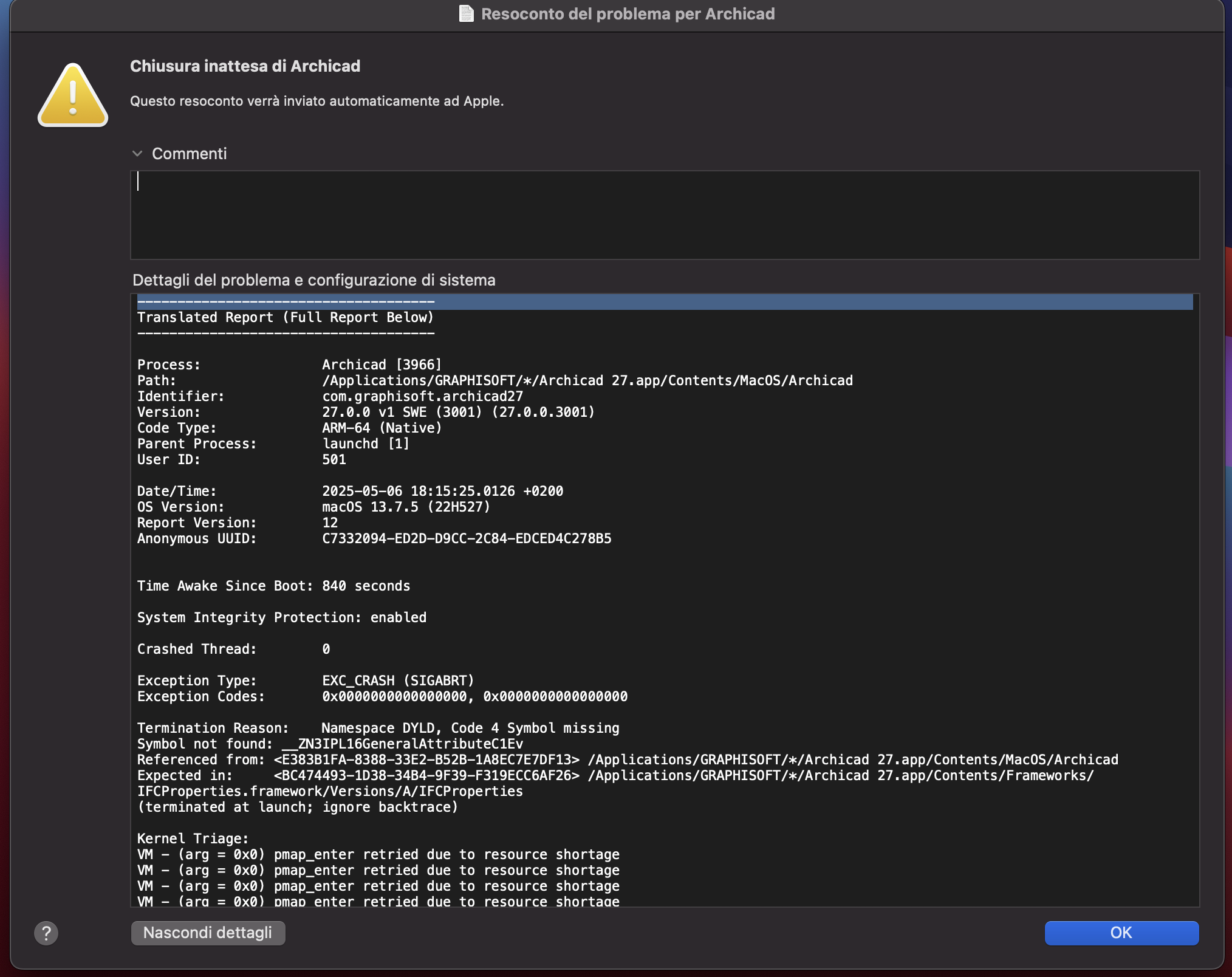
Task: Click 'Questo resoconto verrà inviato automaticamente ad Apple.'
Action: click(x=317, y=101)
